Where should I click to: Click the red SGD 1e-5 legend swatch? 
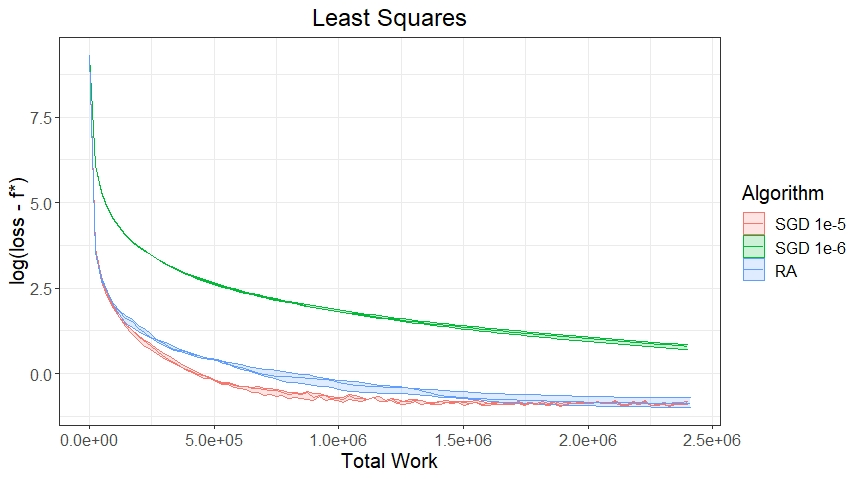[753, 224]
